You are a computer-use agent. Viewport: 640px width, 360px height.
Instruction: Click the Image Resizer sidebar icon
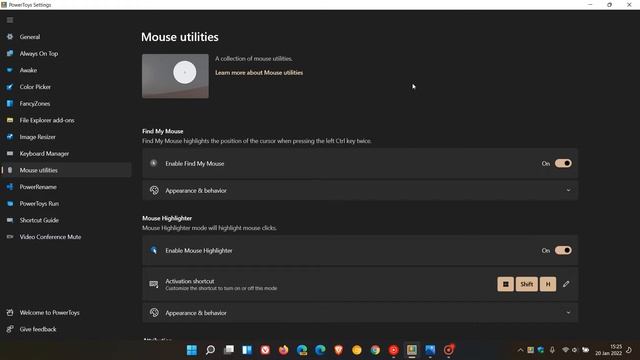tap(10, 137)
